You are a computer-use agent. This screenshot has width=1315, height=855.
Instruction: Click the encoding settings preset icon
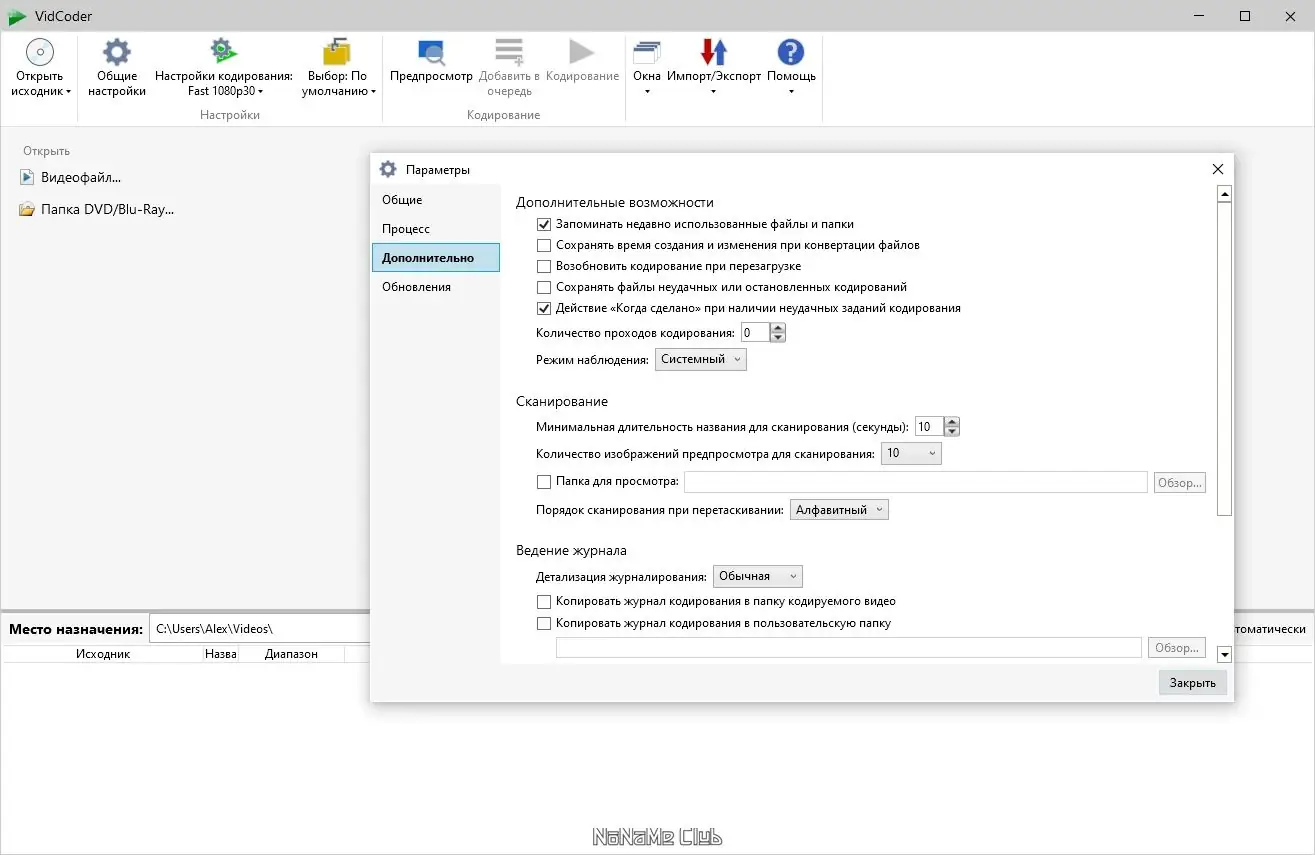tap(223, 52)
